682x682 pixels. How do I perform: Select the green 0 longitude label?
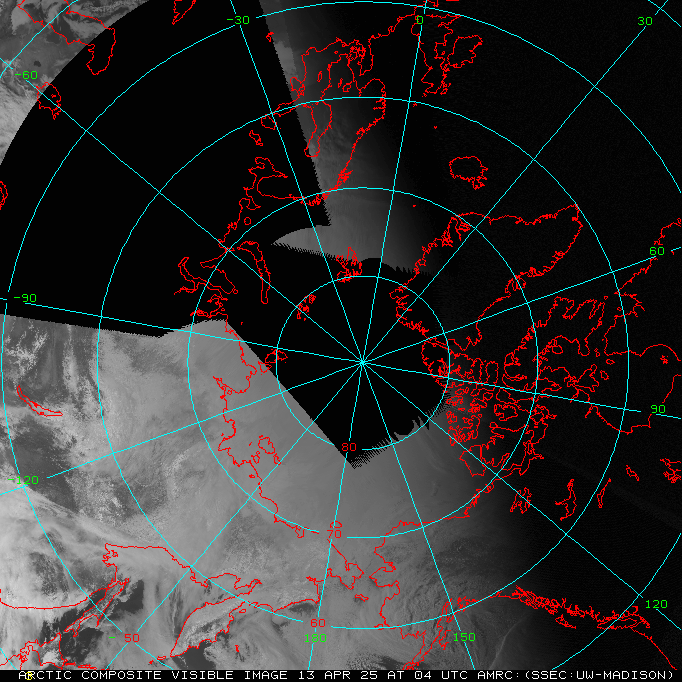tap(419, 20)
